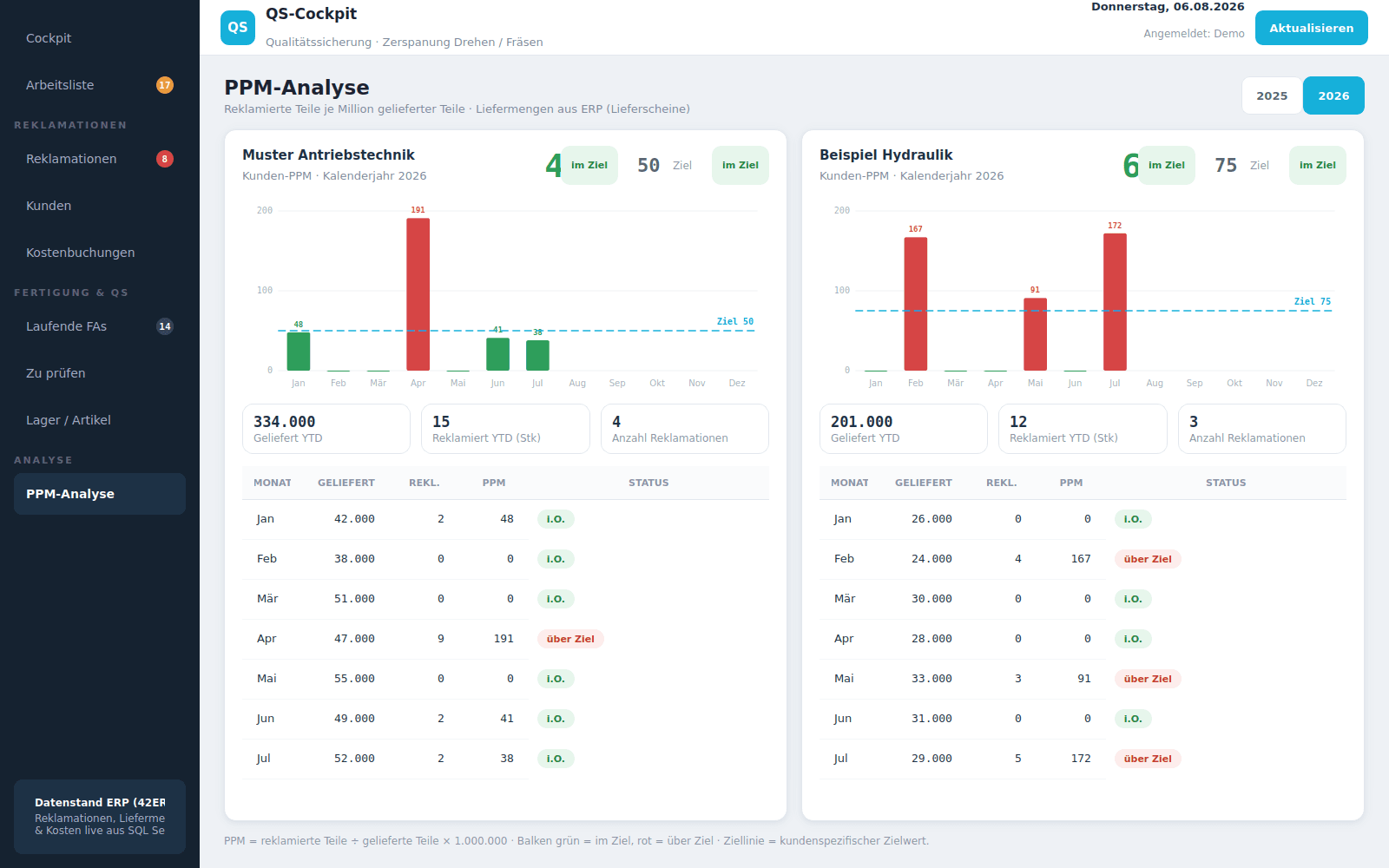Image resolution: width=1389 pixels, height=868 pixels.
Task: Open Kunden in the sidebar
Action: (x=100, y=206)
